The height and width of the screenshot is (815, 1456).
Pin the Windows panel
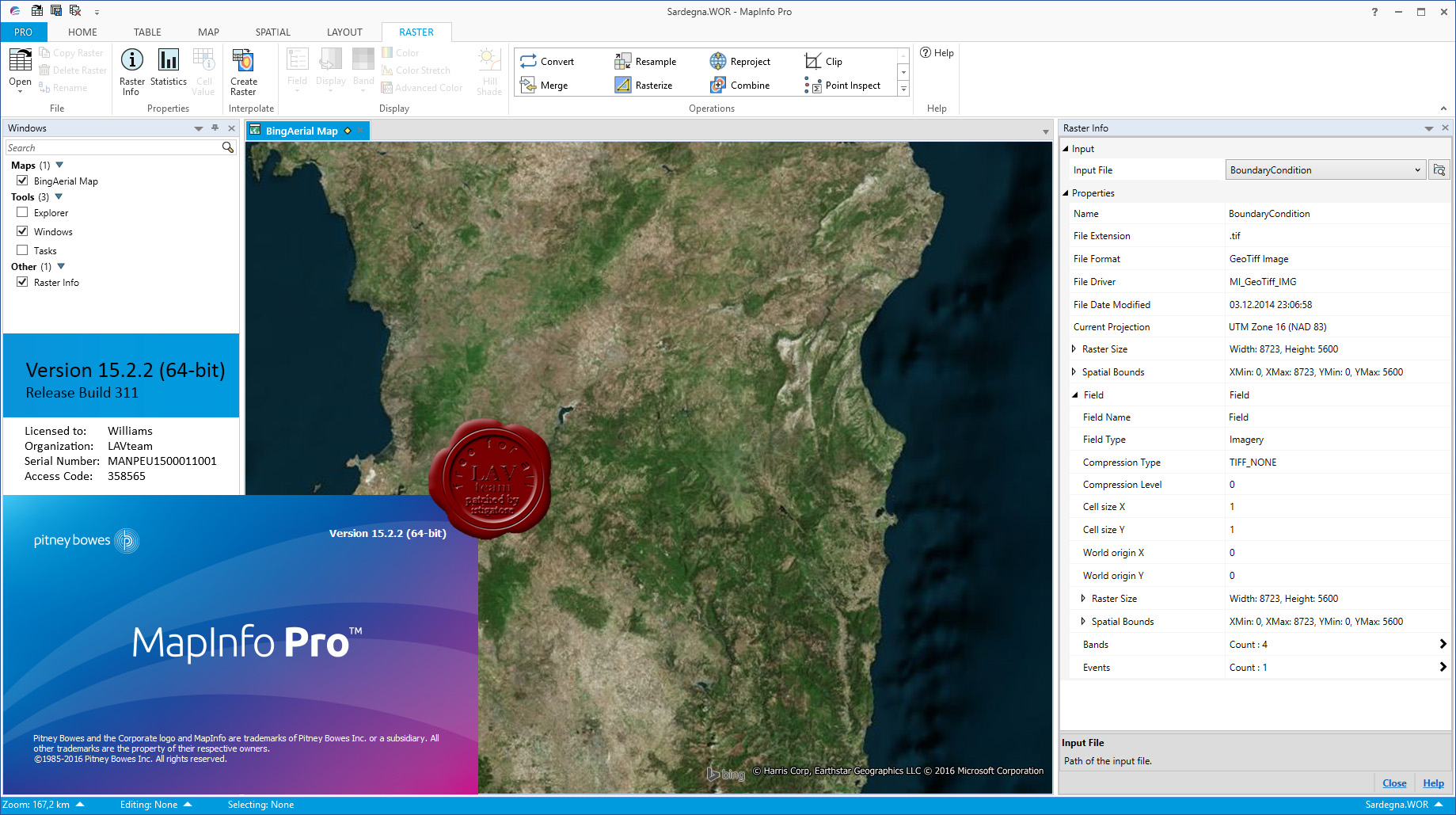coord(215,128)
